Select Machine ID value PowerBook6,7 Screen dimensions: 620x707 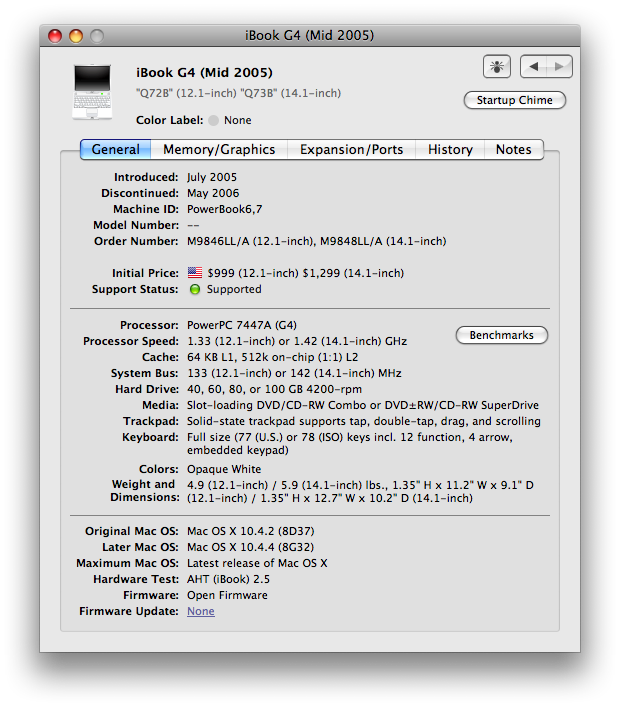(225, 209)
